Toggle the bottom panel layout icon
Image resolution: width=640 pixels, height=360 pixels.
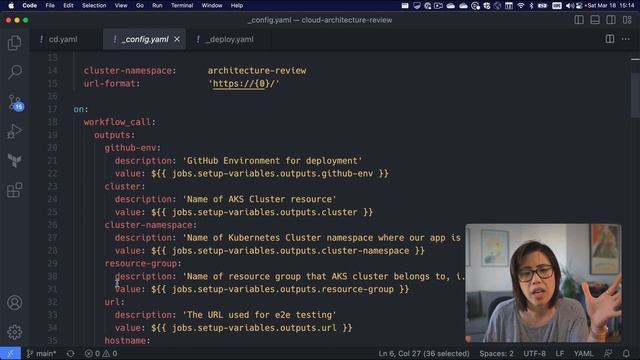[x=595, y=20]
